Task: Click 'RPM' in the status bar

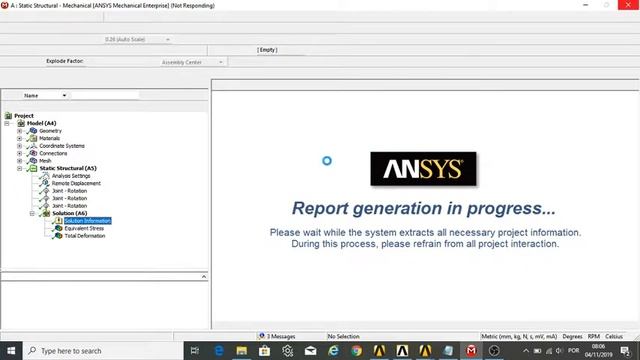Action: pyautogui.click(x=593, y=336)
